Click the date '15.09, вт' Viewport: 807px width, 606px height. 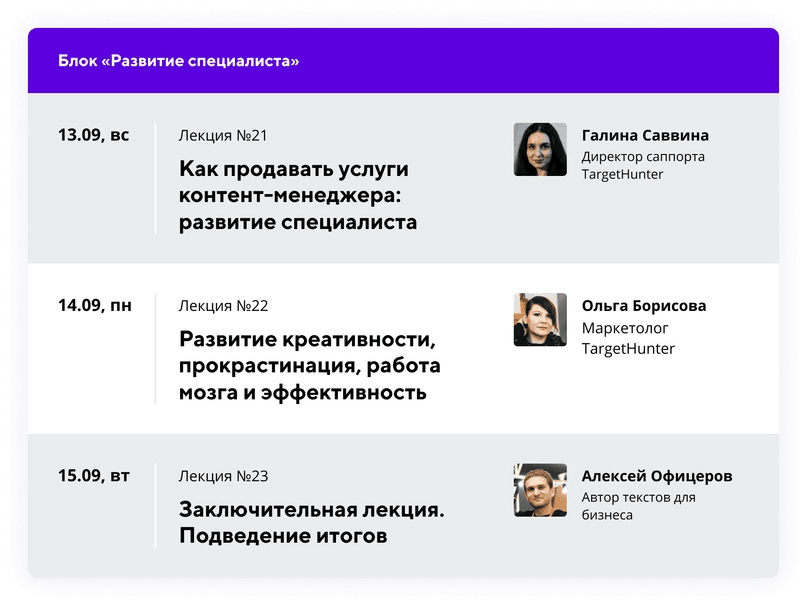[x=94, y=475]
